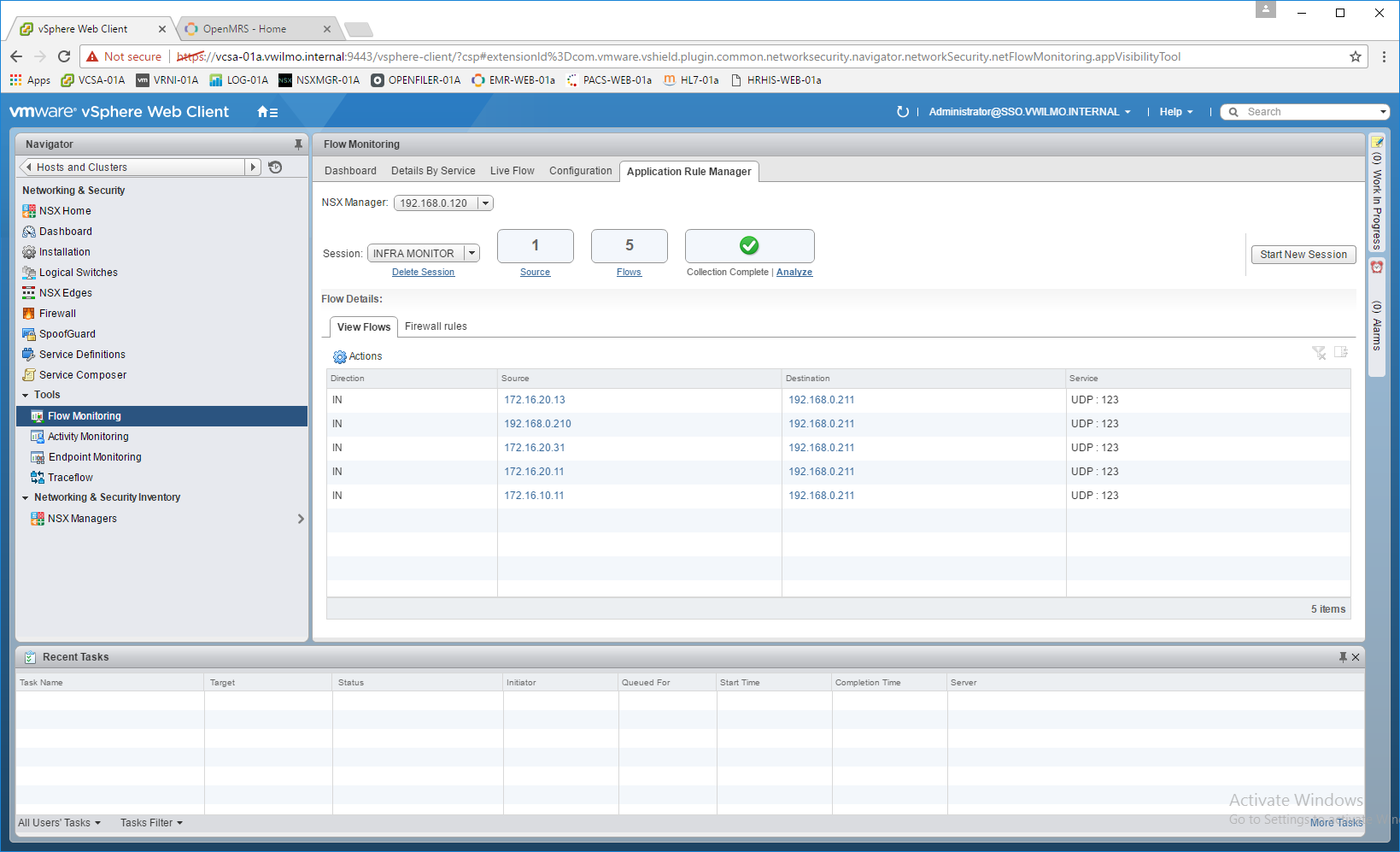Click Start New Session button
Viewport: 1400px width, 852px height.
1303,255
